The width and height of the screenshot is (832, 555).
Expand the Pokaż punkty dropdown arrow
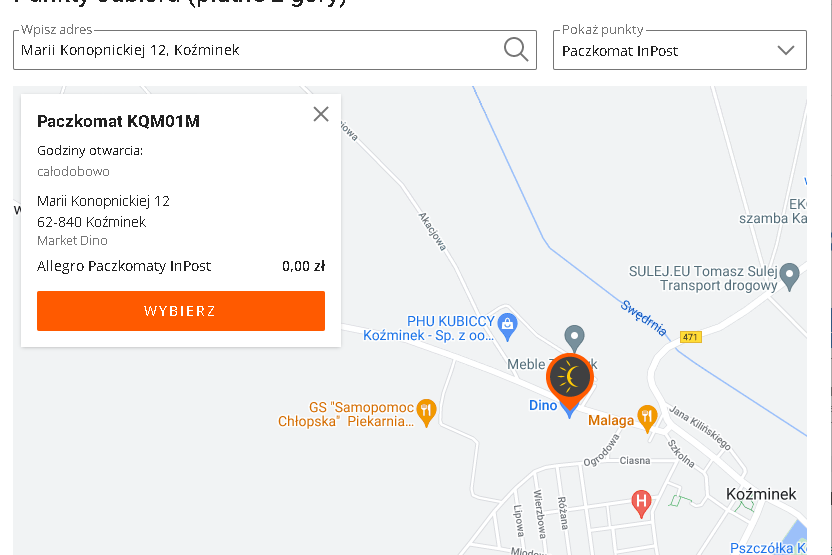point(786,50)
